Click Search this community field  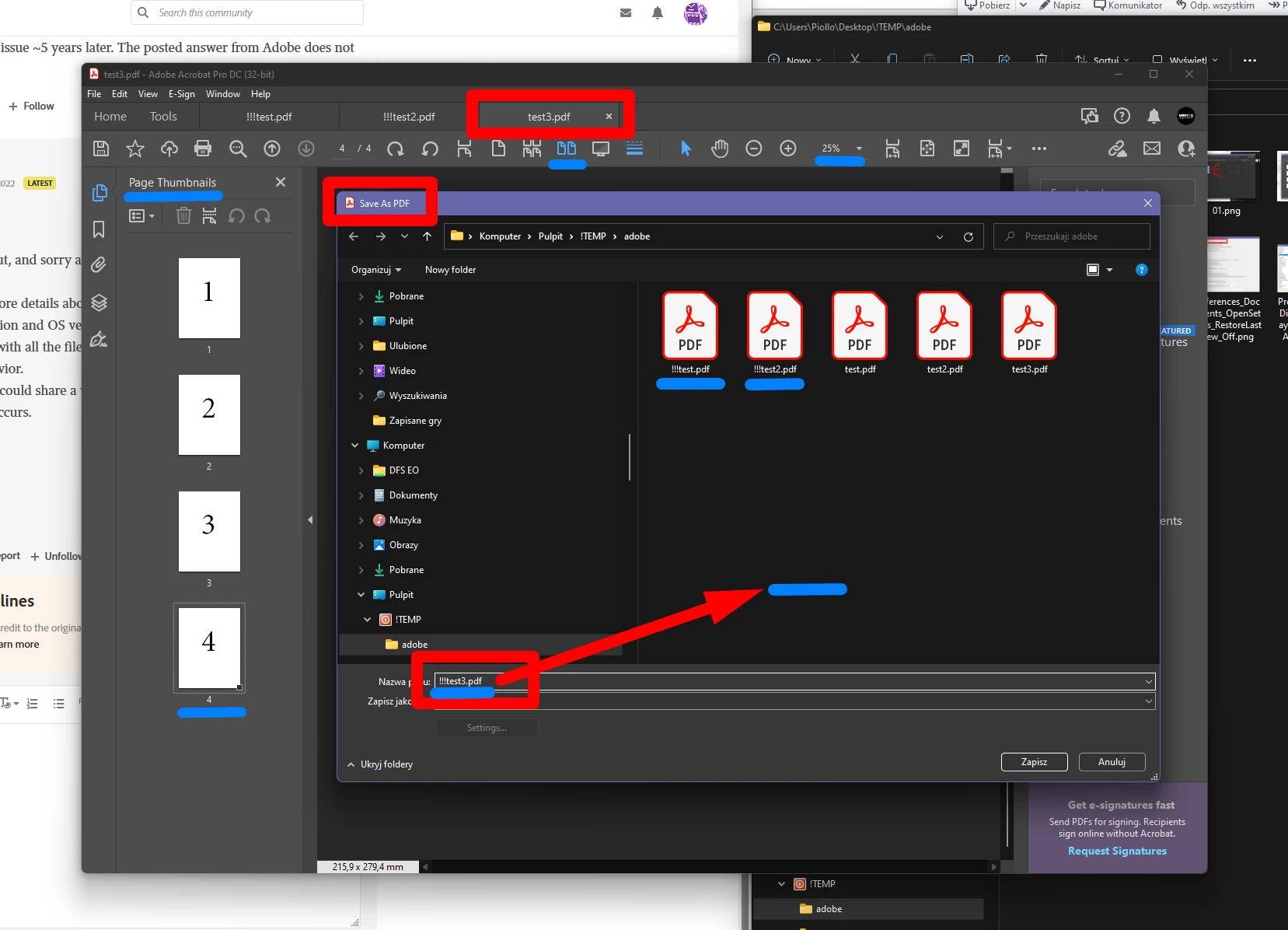pyautogui.click(x=247, y=12)
